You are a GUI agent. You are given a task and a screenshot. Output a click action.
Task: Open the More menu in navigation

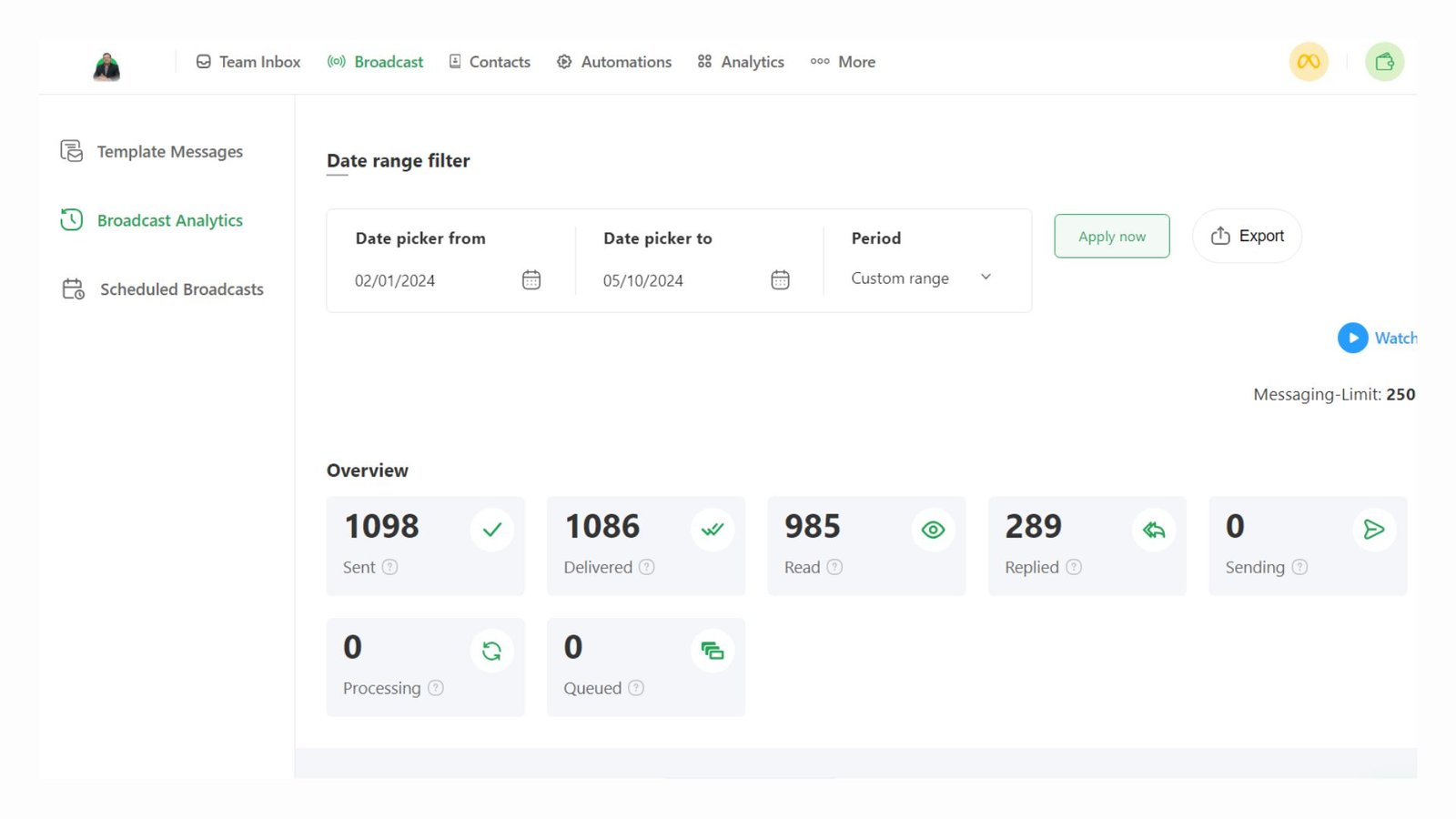844,62
